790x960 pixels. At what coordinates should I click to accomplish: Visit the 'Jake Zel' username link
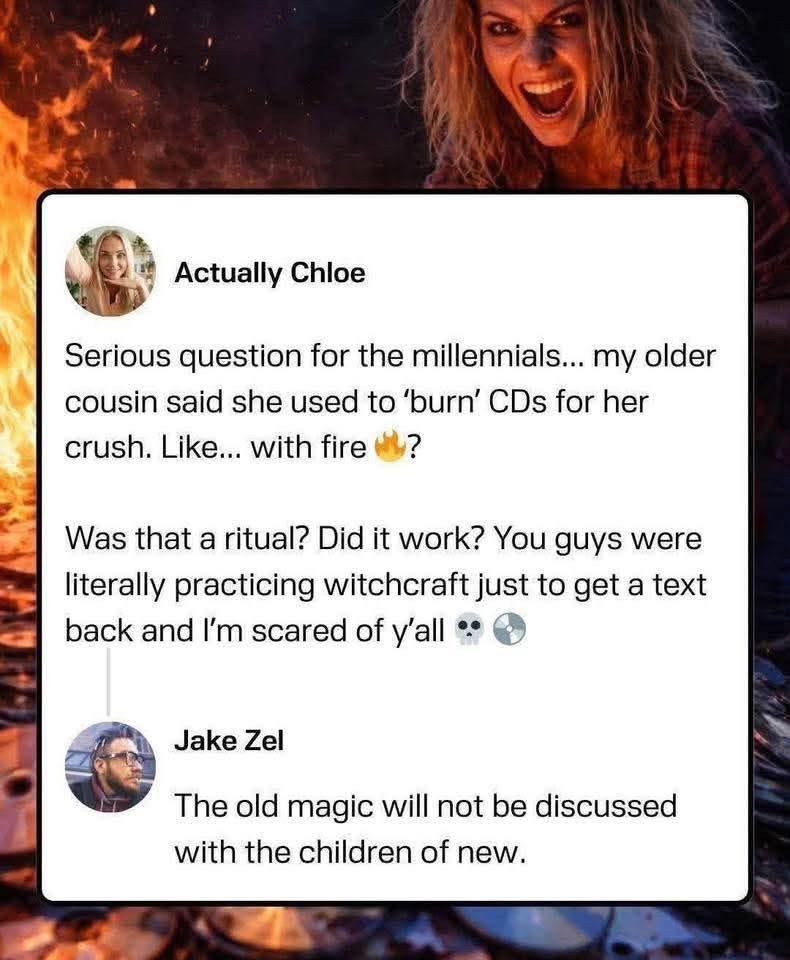tap(229, 741)
